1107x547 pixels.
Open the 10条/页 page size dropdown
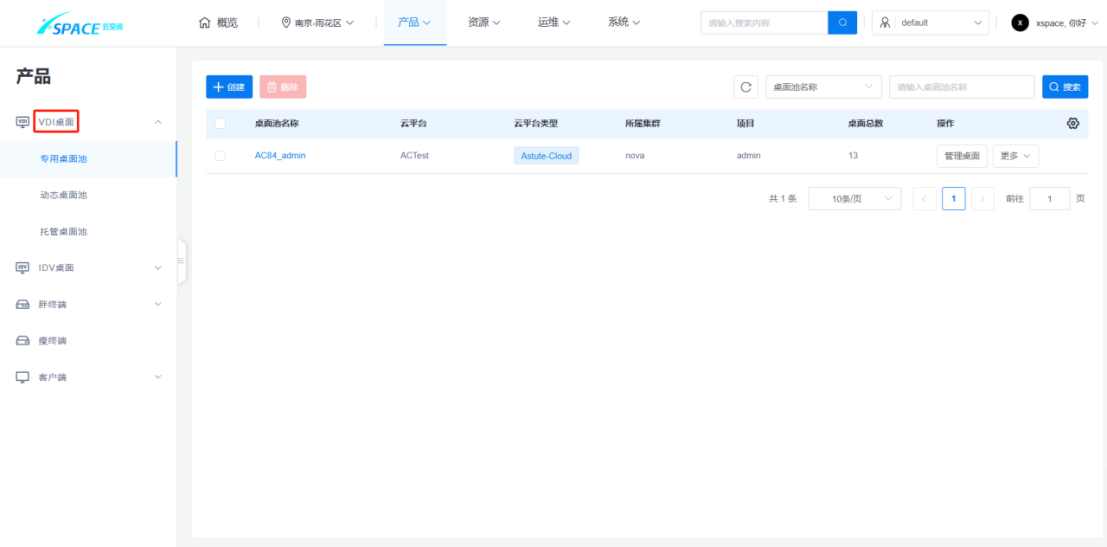pyautogui.click(x=853, y=199)
